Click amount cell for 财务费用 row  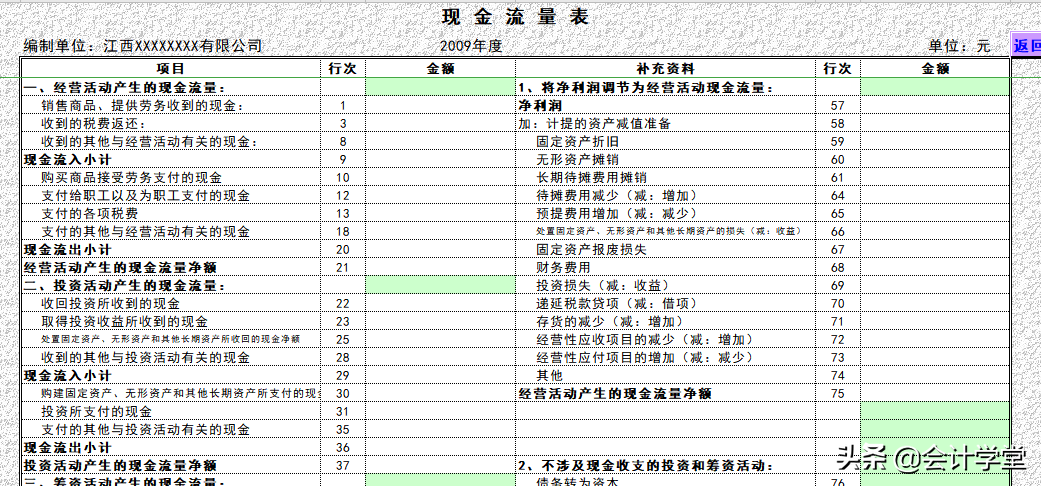point(935,268)
